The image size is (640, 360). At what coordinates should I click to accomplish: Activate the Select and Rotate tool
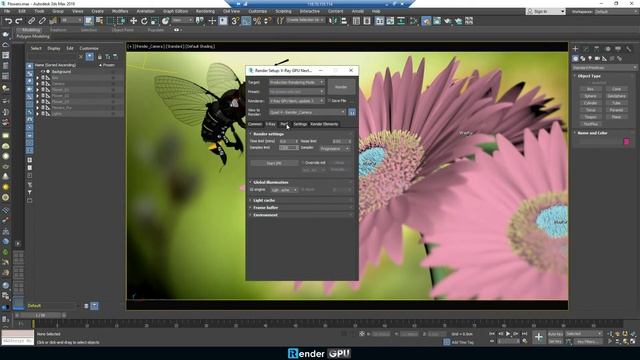point(144,21)
